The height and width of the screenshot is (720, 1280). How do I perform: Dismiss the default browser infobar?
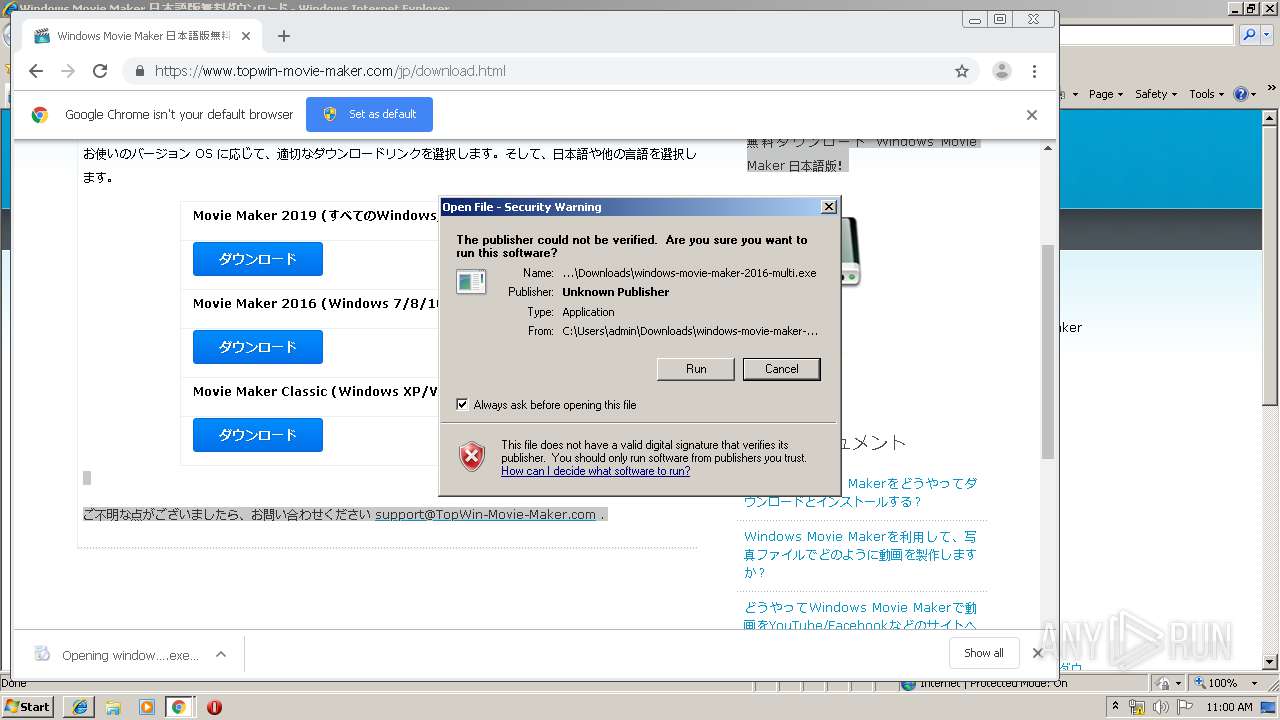(x=1031, y=115)
